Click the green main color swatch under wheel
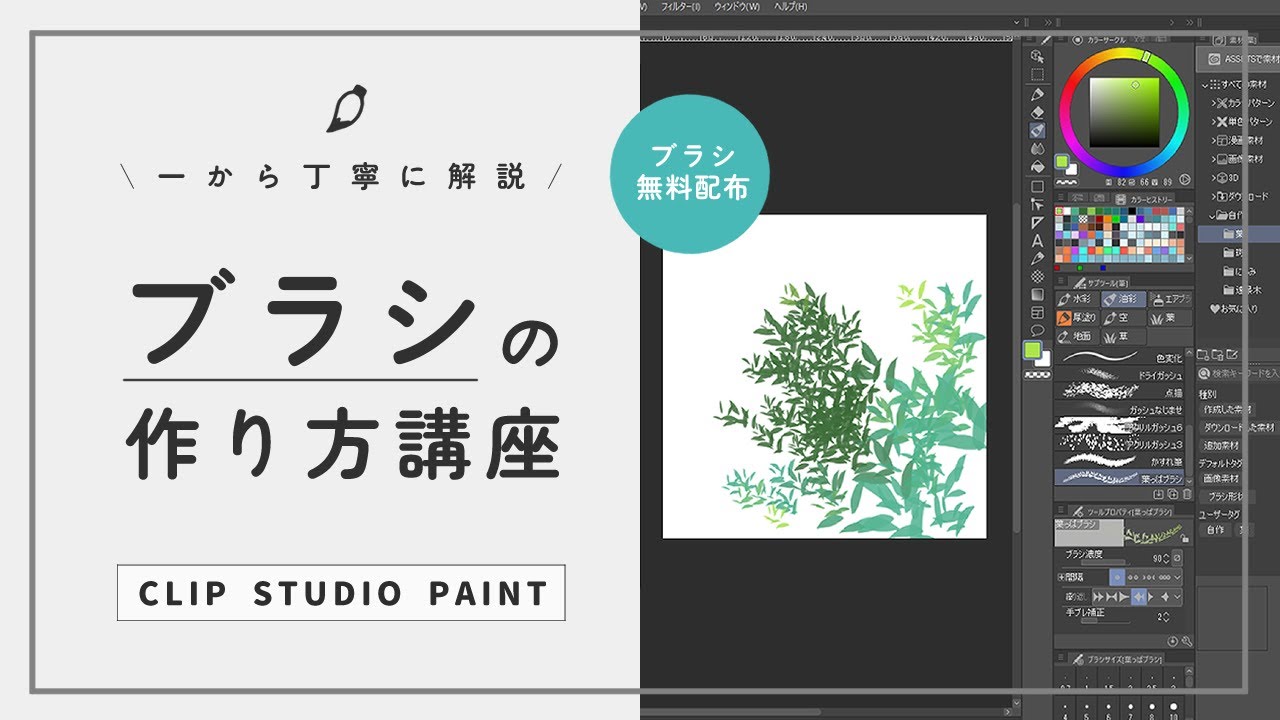 (x=1062, y=160)
